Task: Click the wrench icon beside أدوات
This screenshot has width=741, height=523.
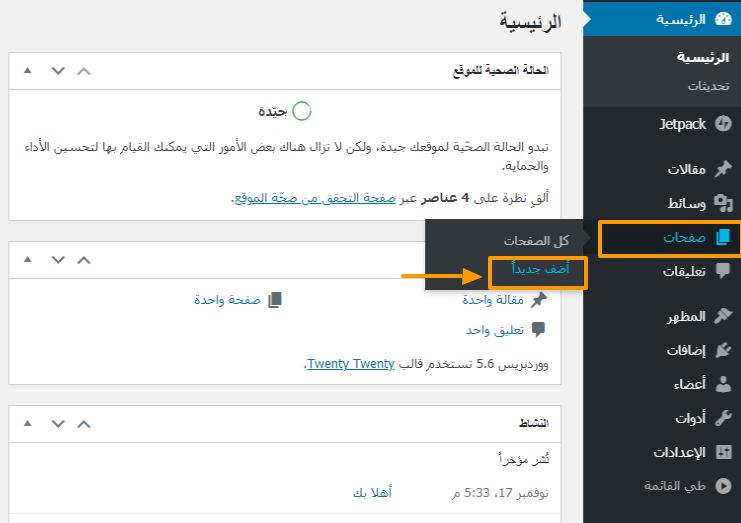Action: point(723,418)
